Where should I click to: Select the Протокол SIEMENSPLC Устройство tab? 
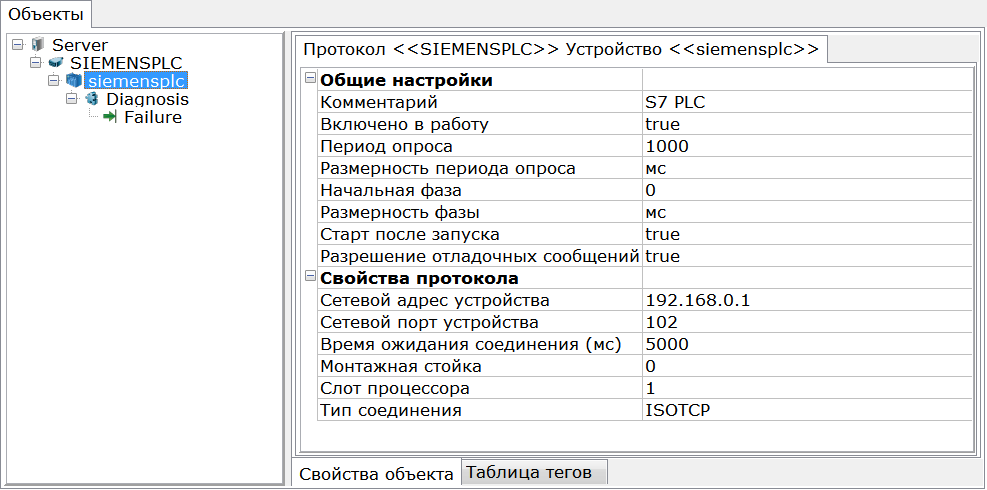coord(561,48)
